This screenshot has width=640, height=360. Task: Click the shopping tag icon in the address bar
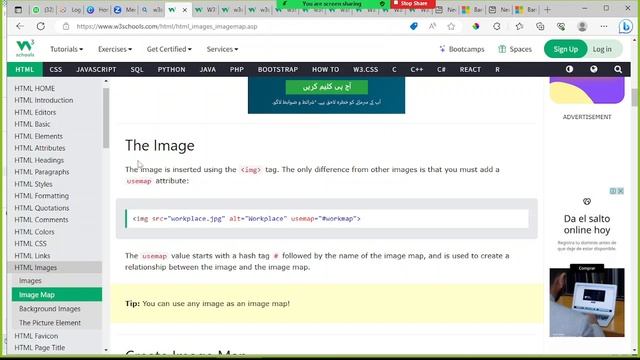pos(413,27)
